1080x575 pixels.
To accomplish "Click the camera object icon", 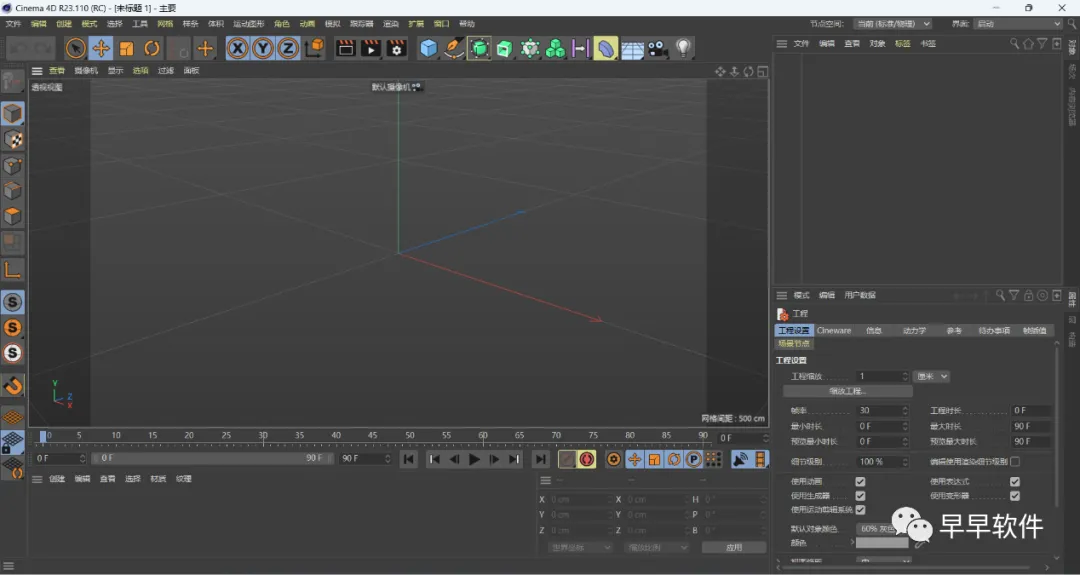I will [x=657, y=48].
